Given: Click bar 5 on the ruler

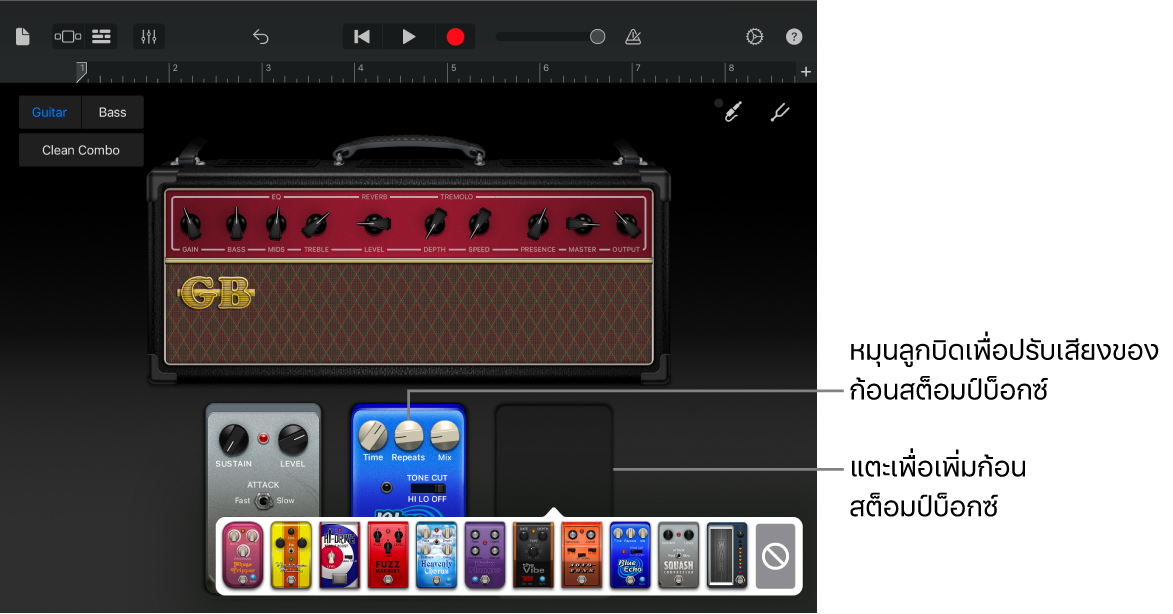Looking at the screenshot, I should (x=453, y=68).
